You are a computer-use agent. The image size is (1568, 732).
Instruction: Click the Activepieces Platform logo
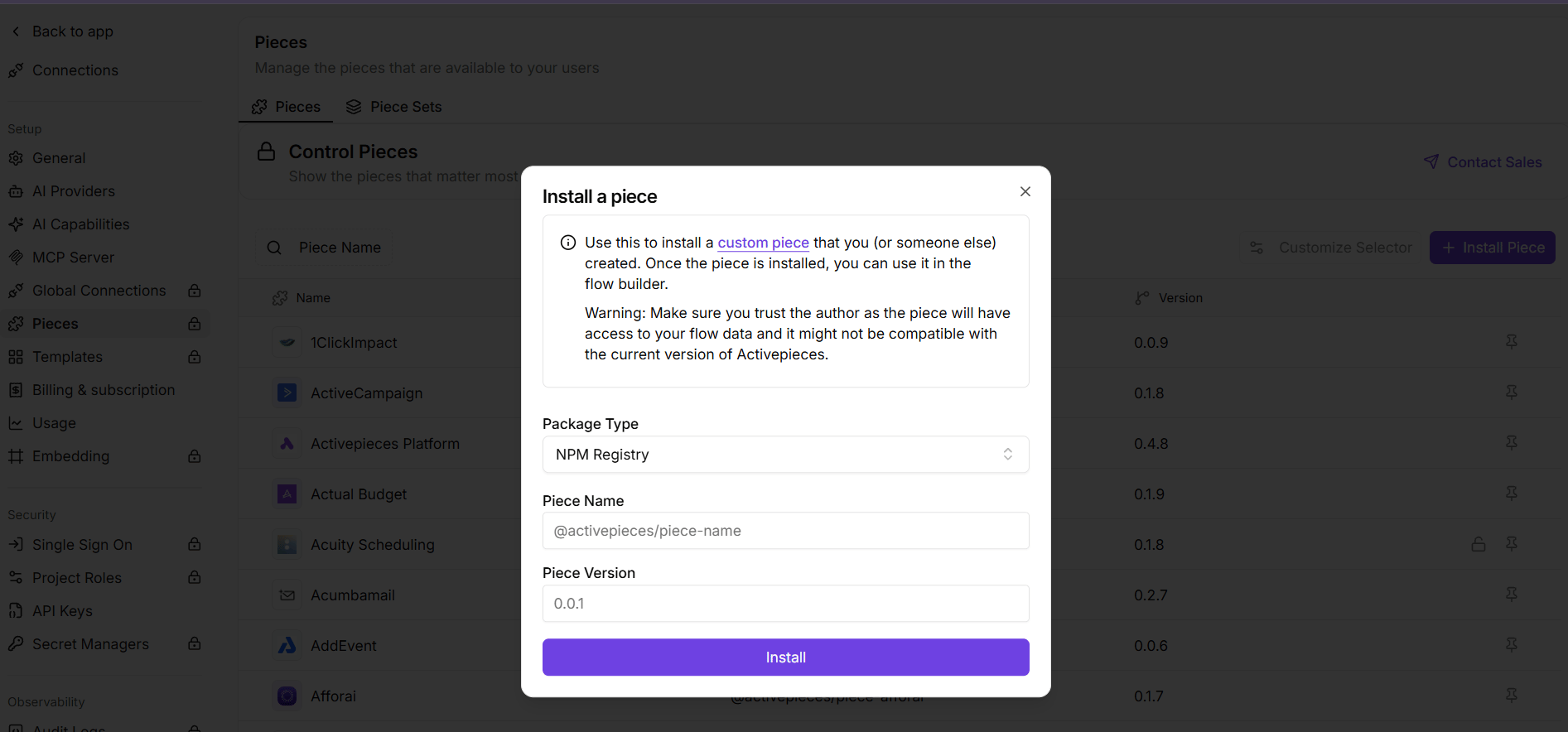coord(287,443)
